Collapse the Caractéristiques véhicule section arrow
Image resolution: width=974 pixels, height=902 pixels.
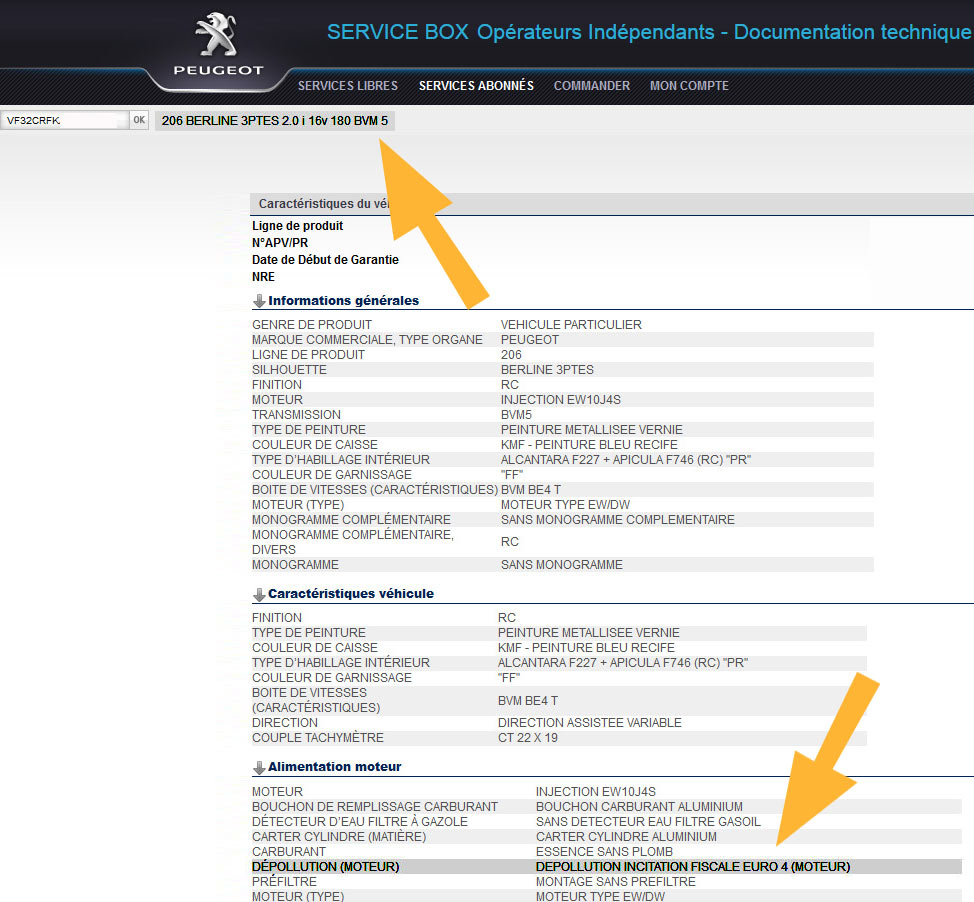pos(259,594)
